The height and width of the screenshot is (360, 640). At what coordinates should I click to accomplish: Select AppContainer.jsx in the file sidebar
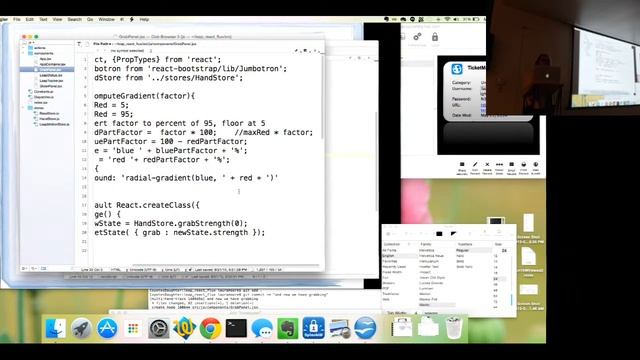[x=52, y=64]
